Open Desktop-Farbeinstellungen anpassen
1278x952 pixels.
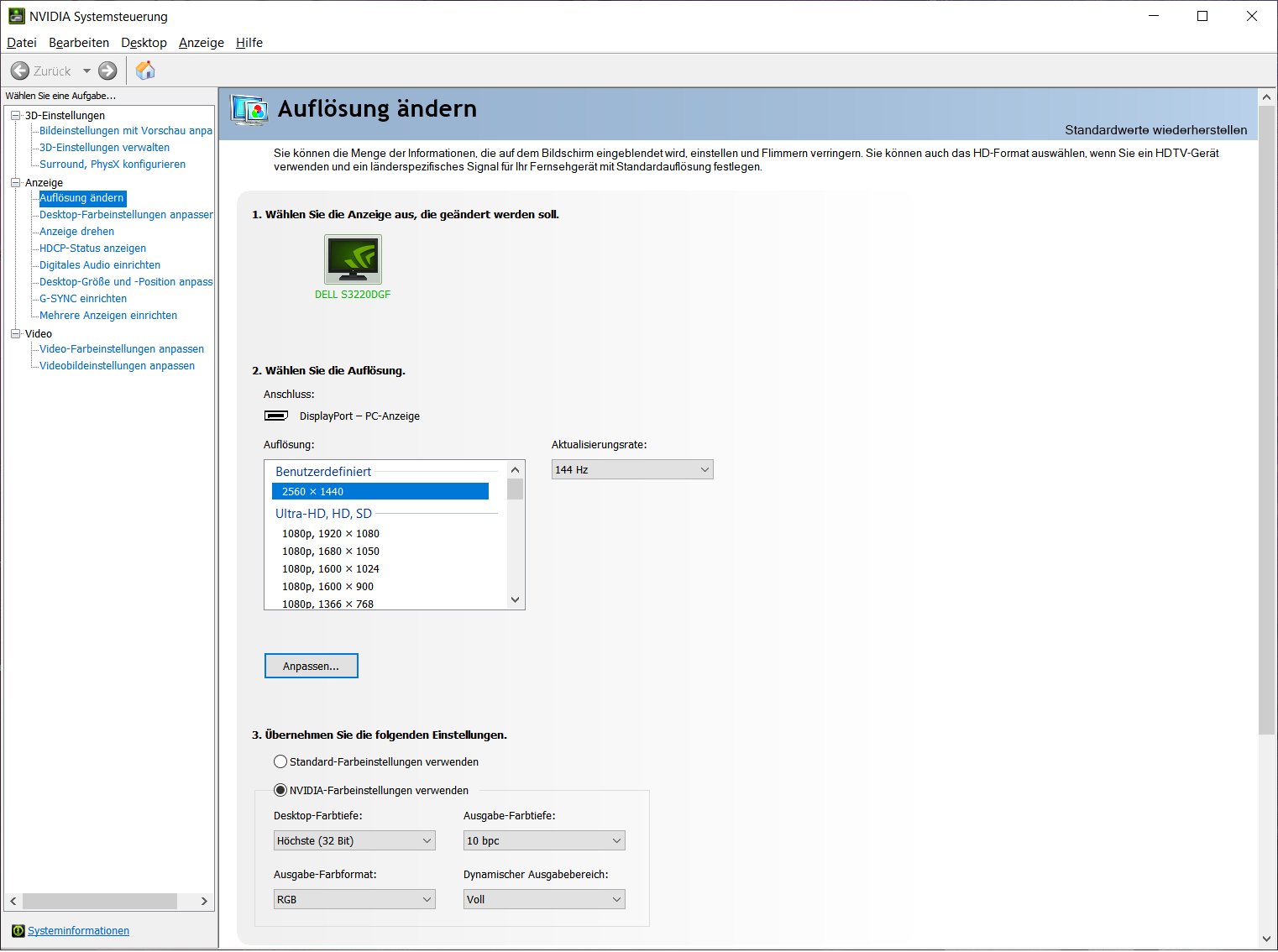tap(126, 215)
